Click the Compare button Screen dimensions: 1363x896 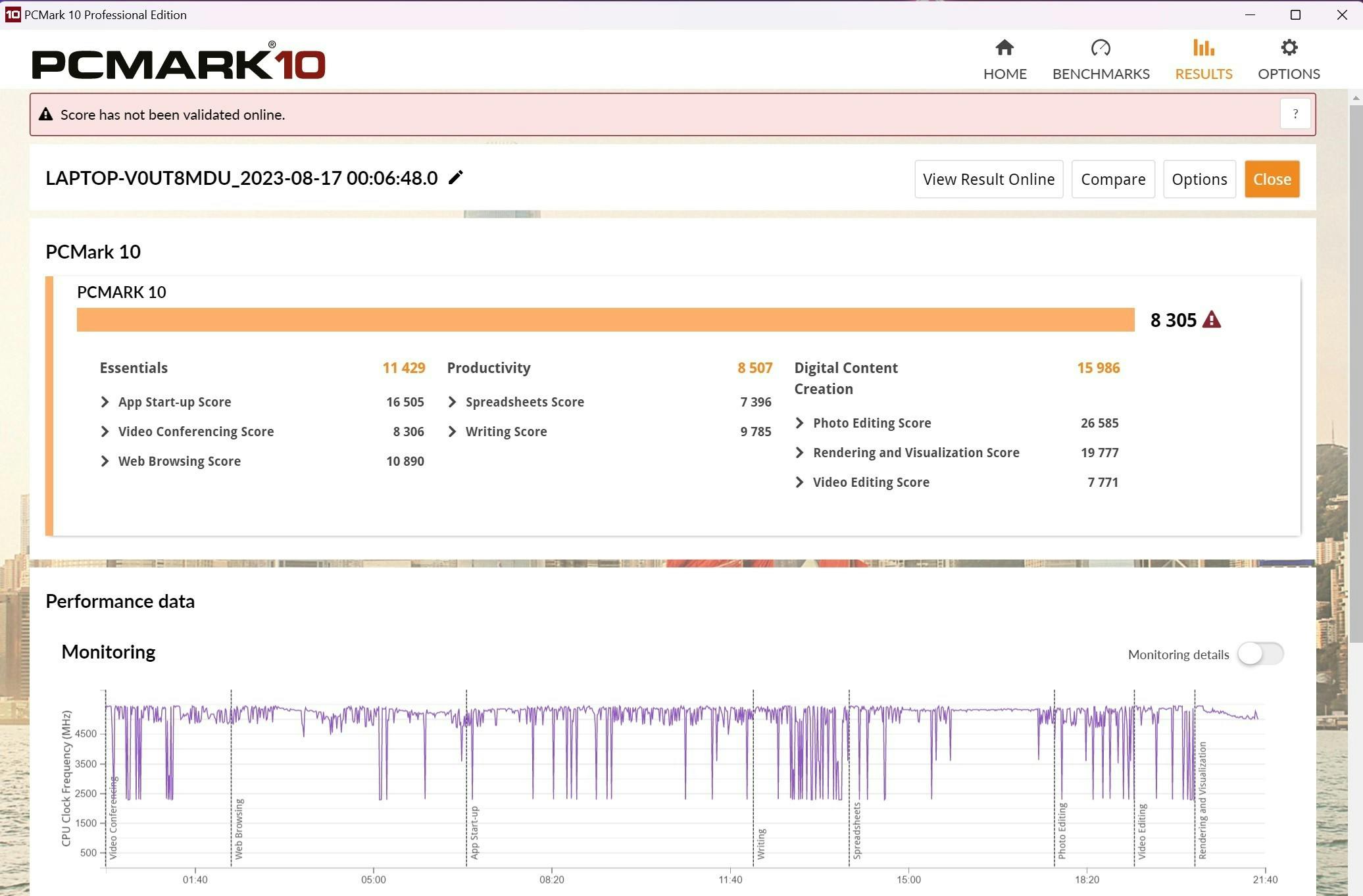pyautogui.click(x=1112, y=179)
